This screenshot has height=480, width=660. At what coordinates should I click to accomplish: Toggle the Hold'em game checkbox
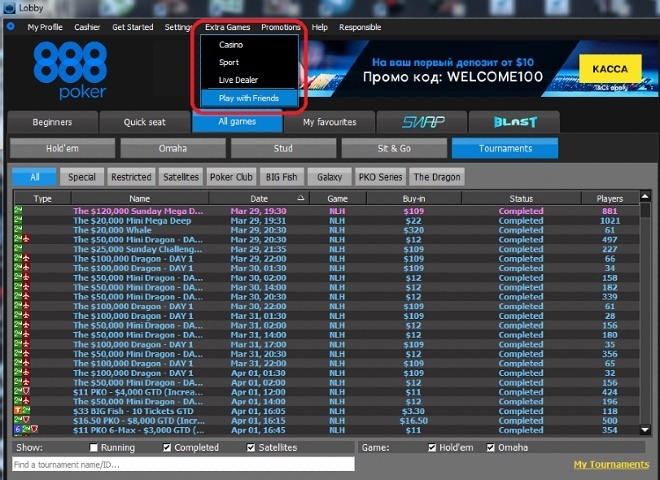[432, 448]
